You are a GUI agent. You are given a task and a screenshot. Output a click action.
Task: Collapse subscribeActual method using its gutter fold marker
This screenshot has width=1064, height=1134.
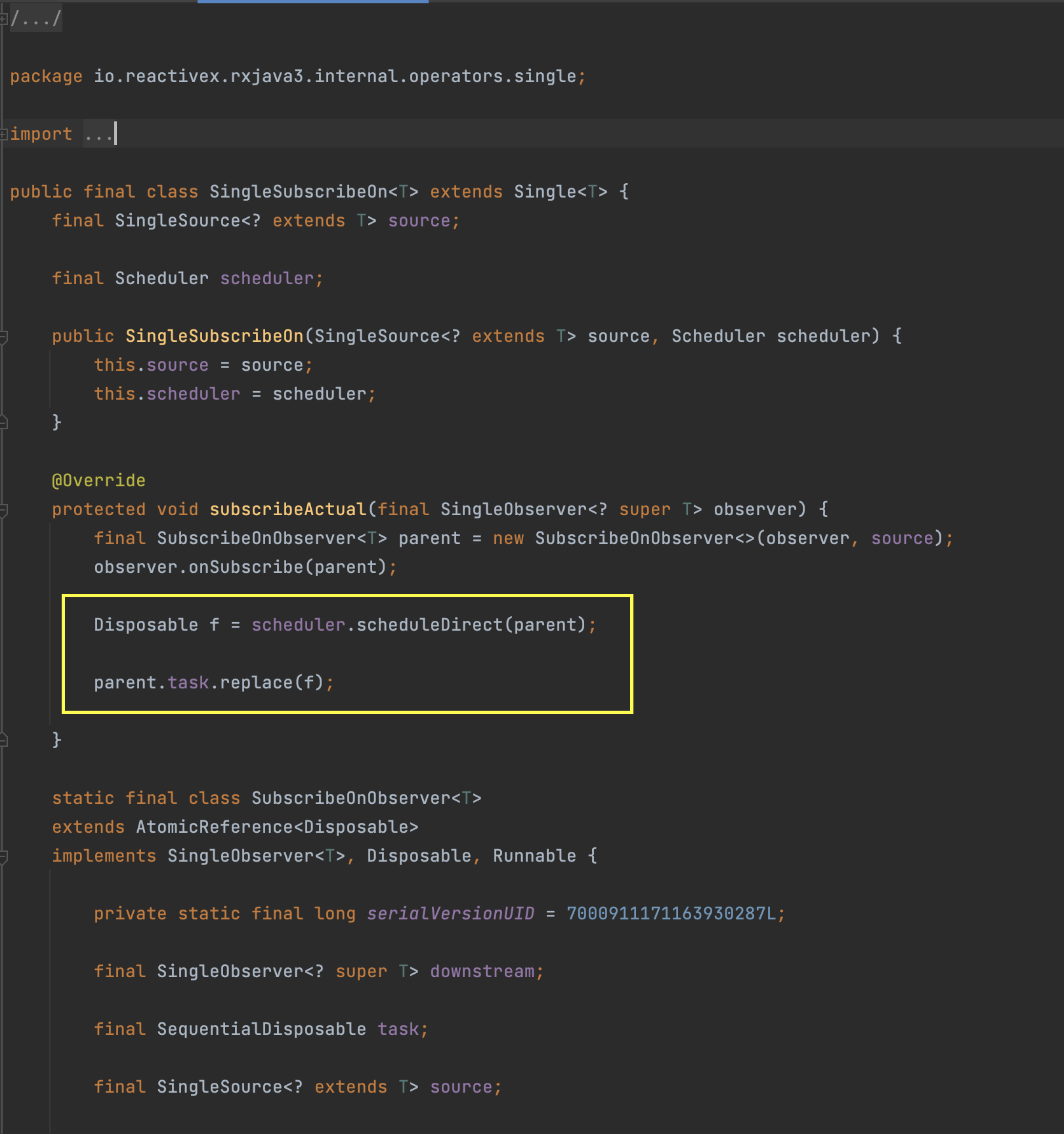tap(3, 510)
